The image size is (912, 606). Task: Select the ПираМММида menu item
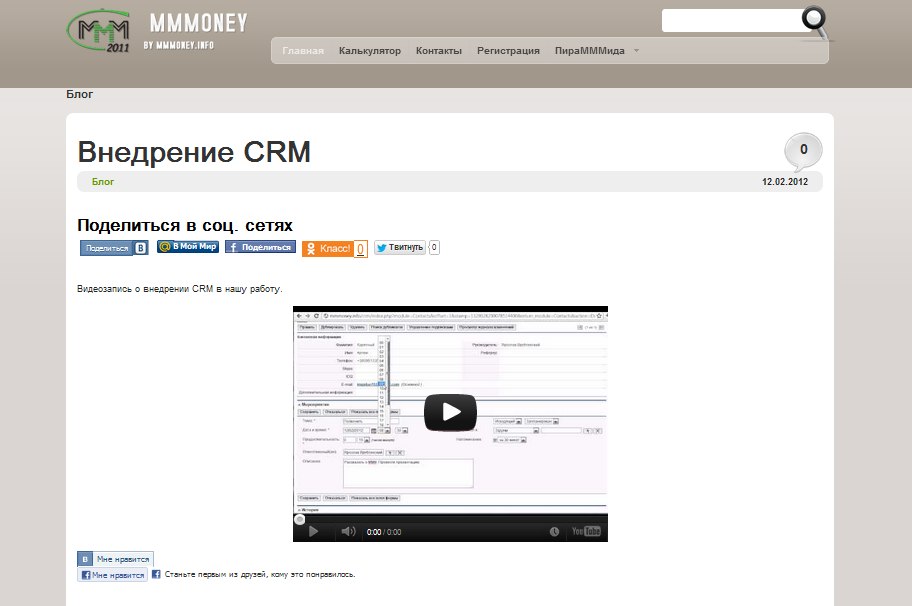click(590, 51)
